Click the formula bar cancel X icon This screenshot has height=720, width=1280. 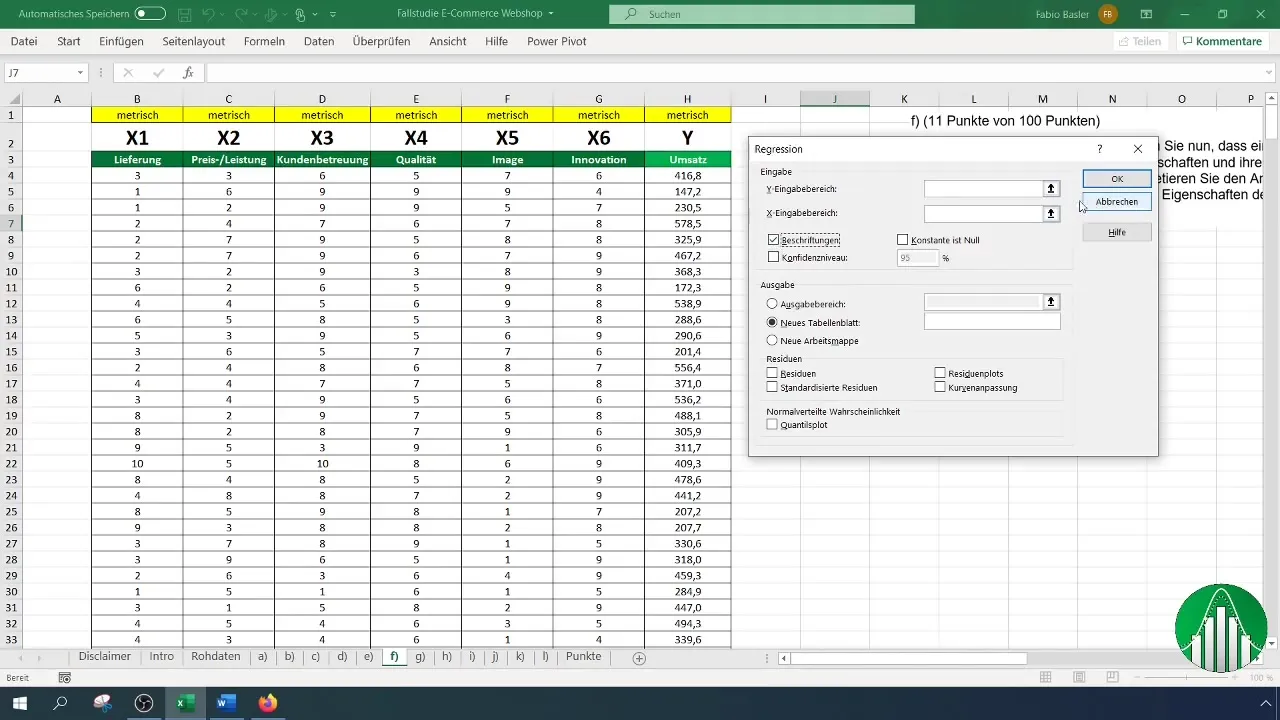point(128,73)
